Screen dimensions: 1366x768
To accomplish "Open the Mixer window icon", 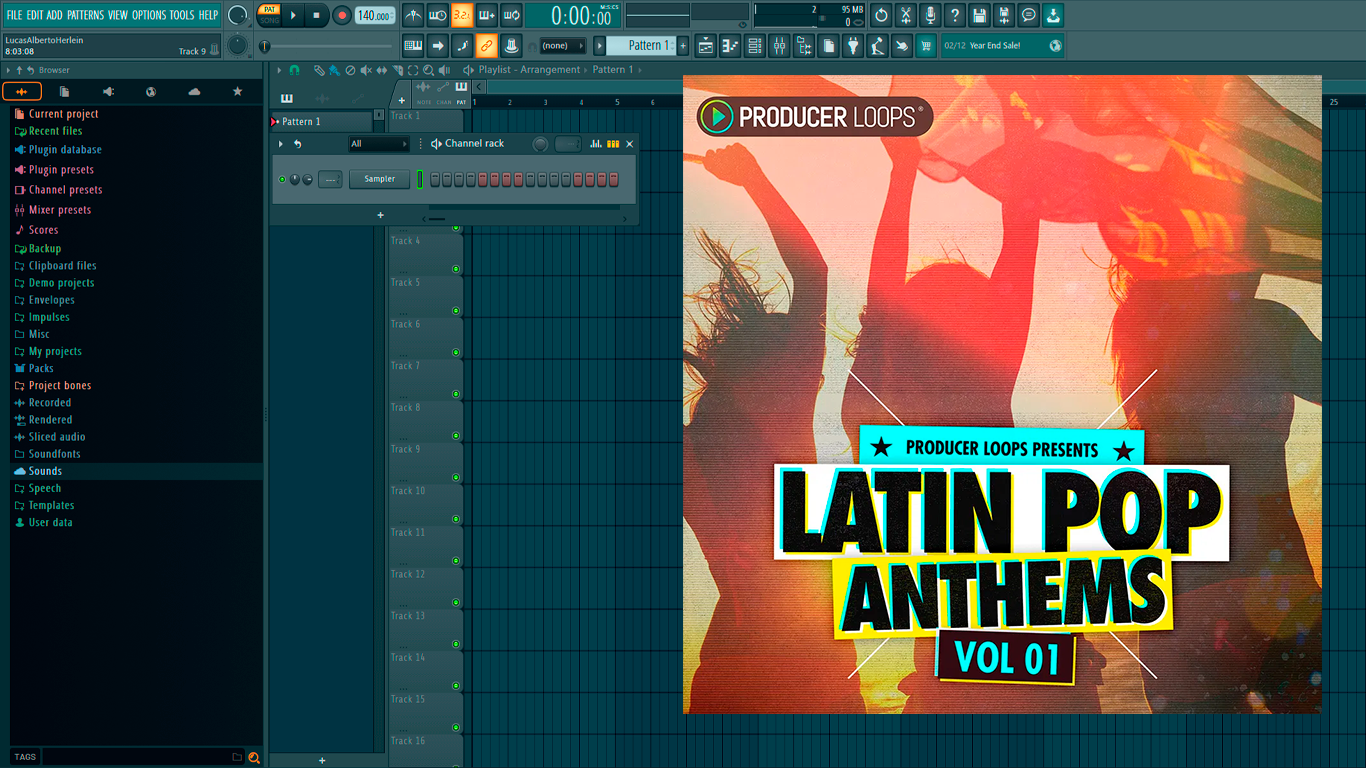I will (779, 45).
